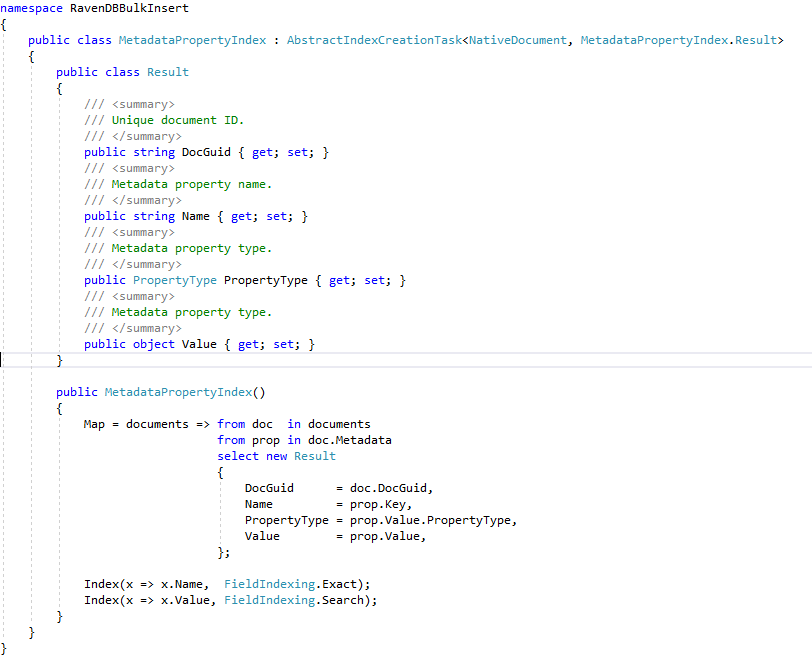This screenshot has width=812, height=661.
Task: Click 'Name' in 'public string Name' declaration
Action: [x=196, y=216]
